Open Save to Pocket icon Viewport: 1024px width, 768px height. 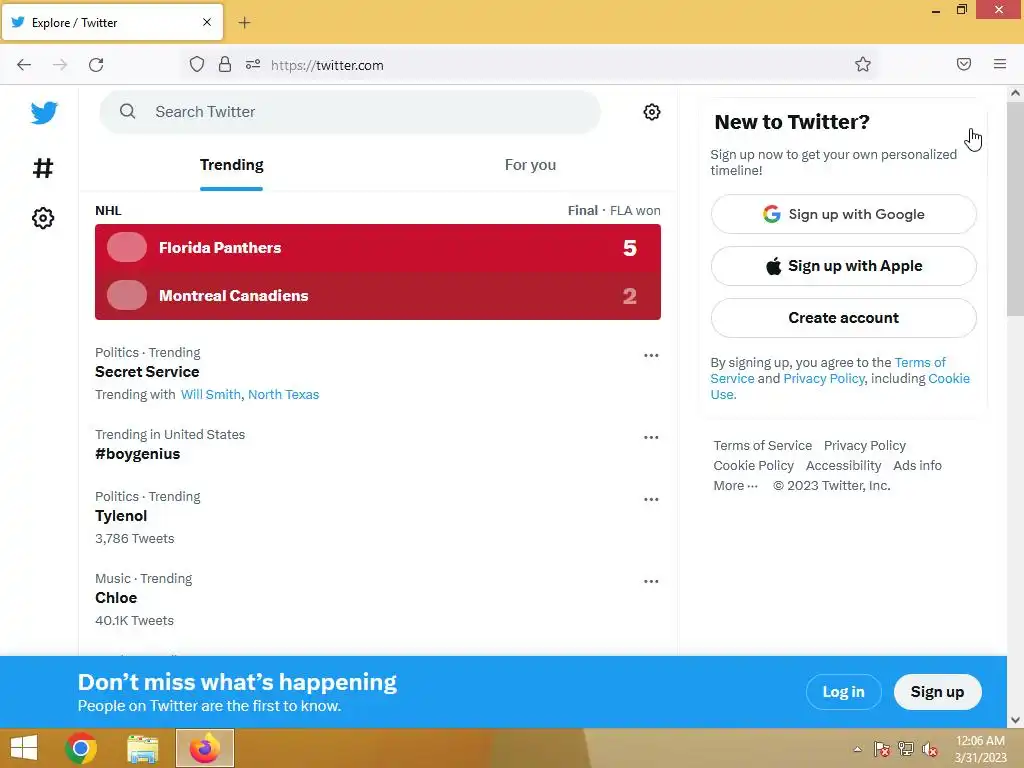click(963, 64)
